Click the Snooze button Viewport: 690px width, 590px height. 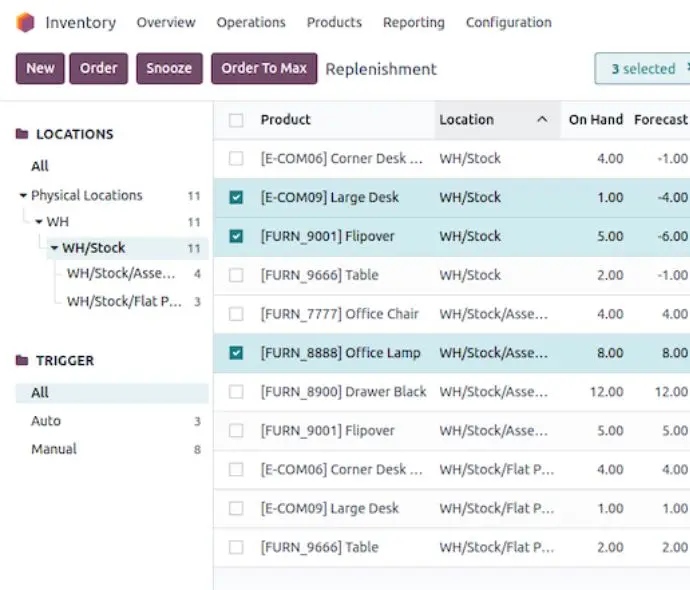tap(169, 68)
